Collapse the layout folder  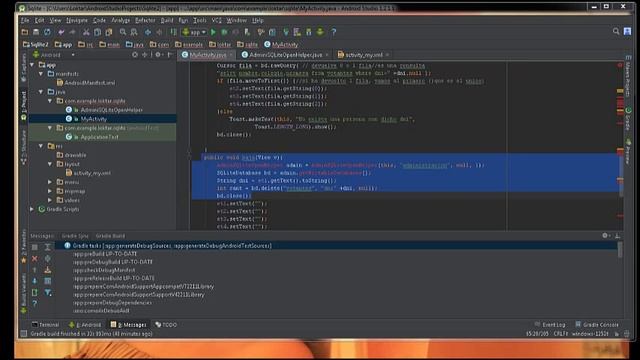coord(50,164)
